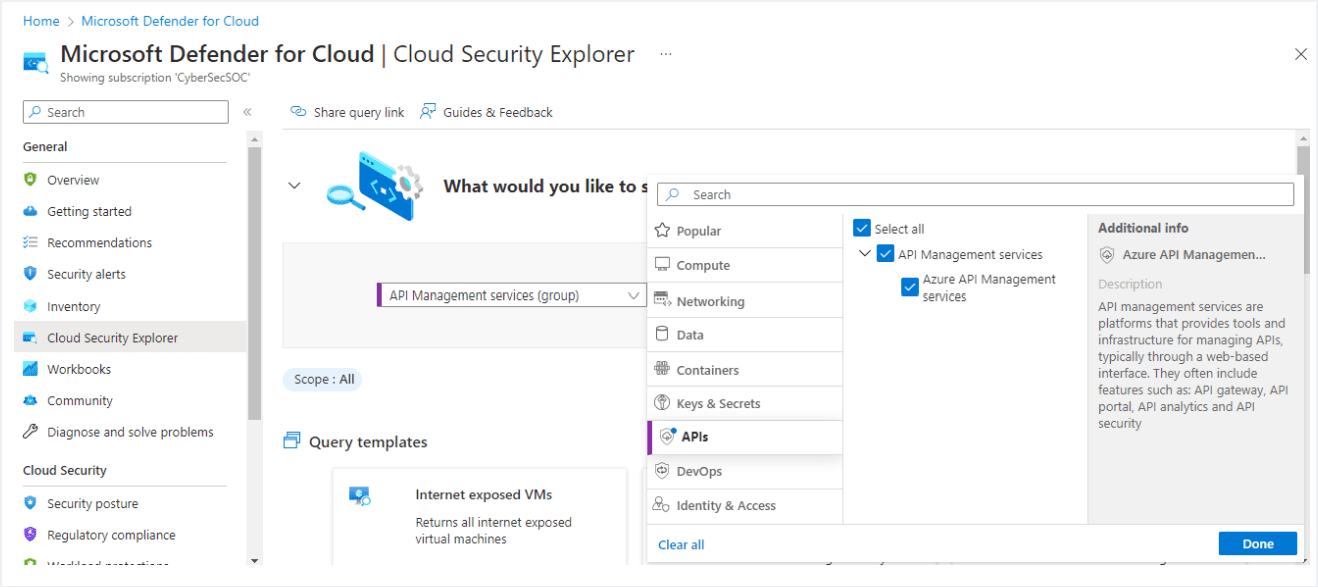Click the Clear all link
Image resolution: width=1318 pixels, height=588 pixels.
(x=679, y=543)
